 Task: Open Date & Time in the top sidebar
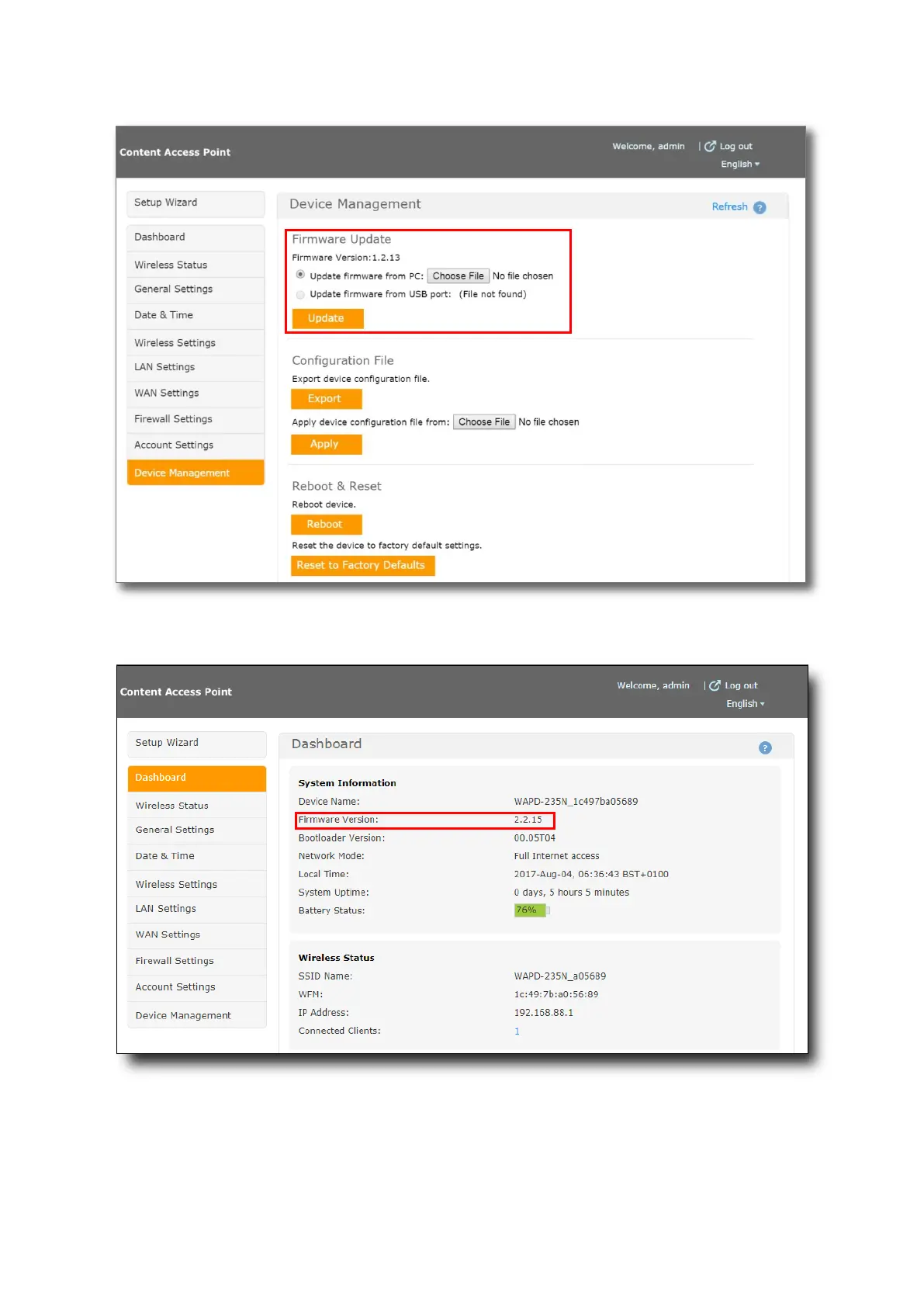196,316
